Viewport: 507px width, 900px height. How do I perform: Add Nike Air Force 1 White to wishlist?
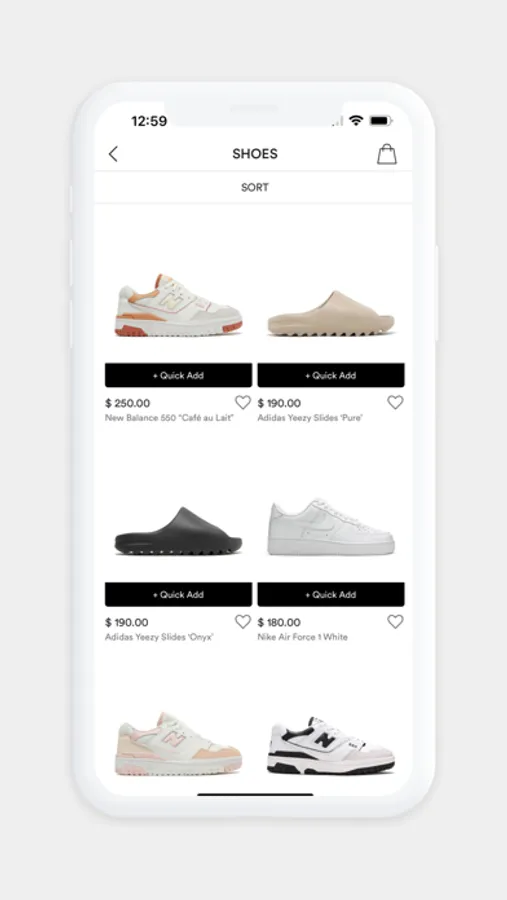(x=395, y=622)
